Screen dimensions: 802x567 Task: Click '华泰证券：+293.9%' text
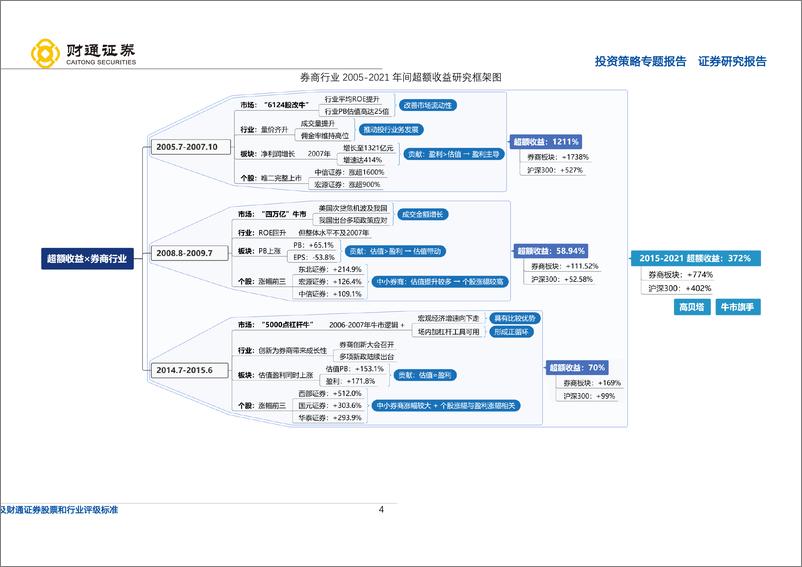330,418
